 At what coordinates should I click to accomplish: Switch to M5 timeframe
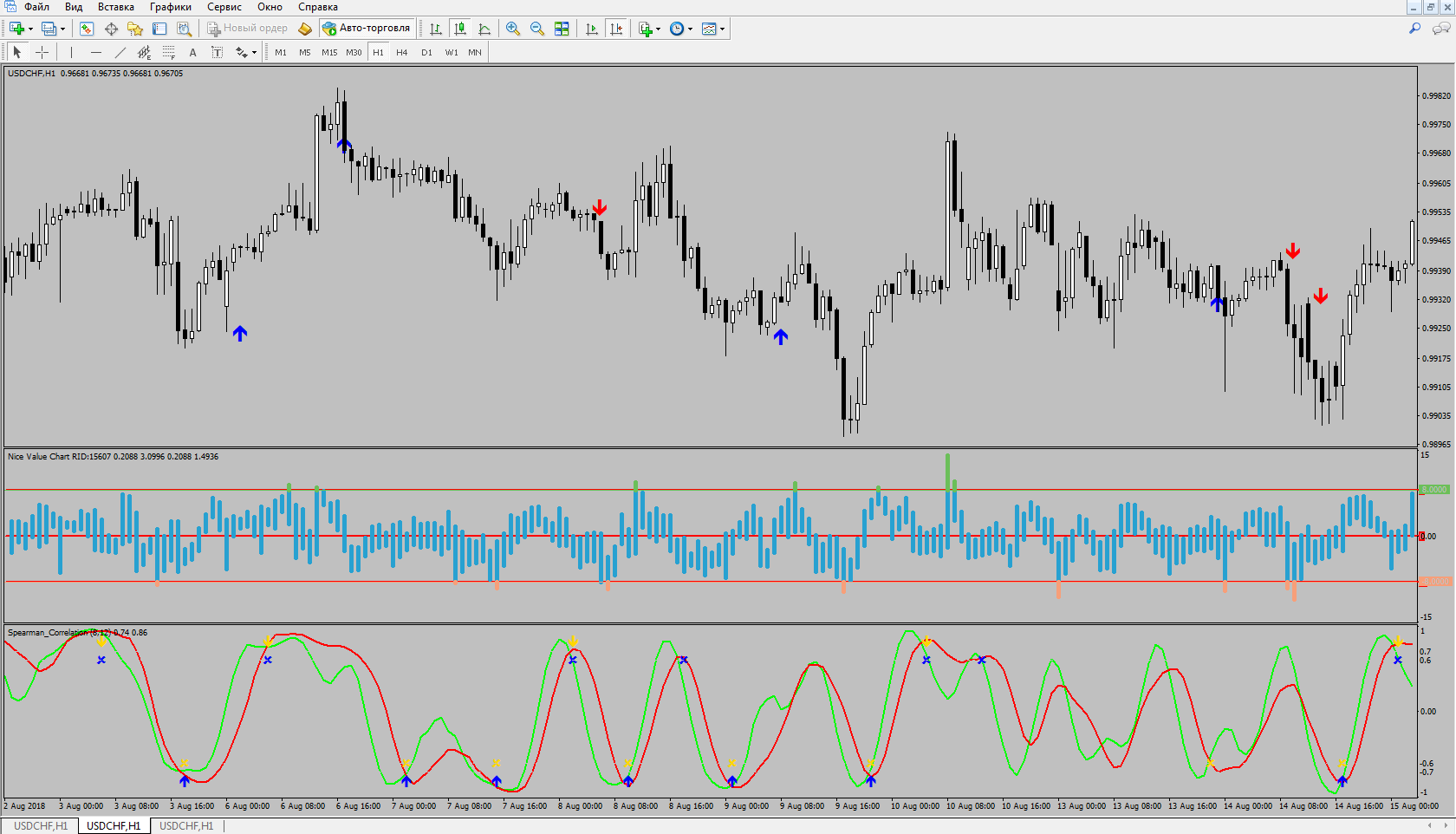305,52
